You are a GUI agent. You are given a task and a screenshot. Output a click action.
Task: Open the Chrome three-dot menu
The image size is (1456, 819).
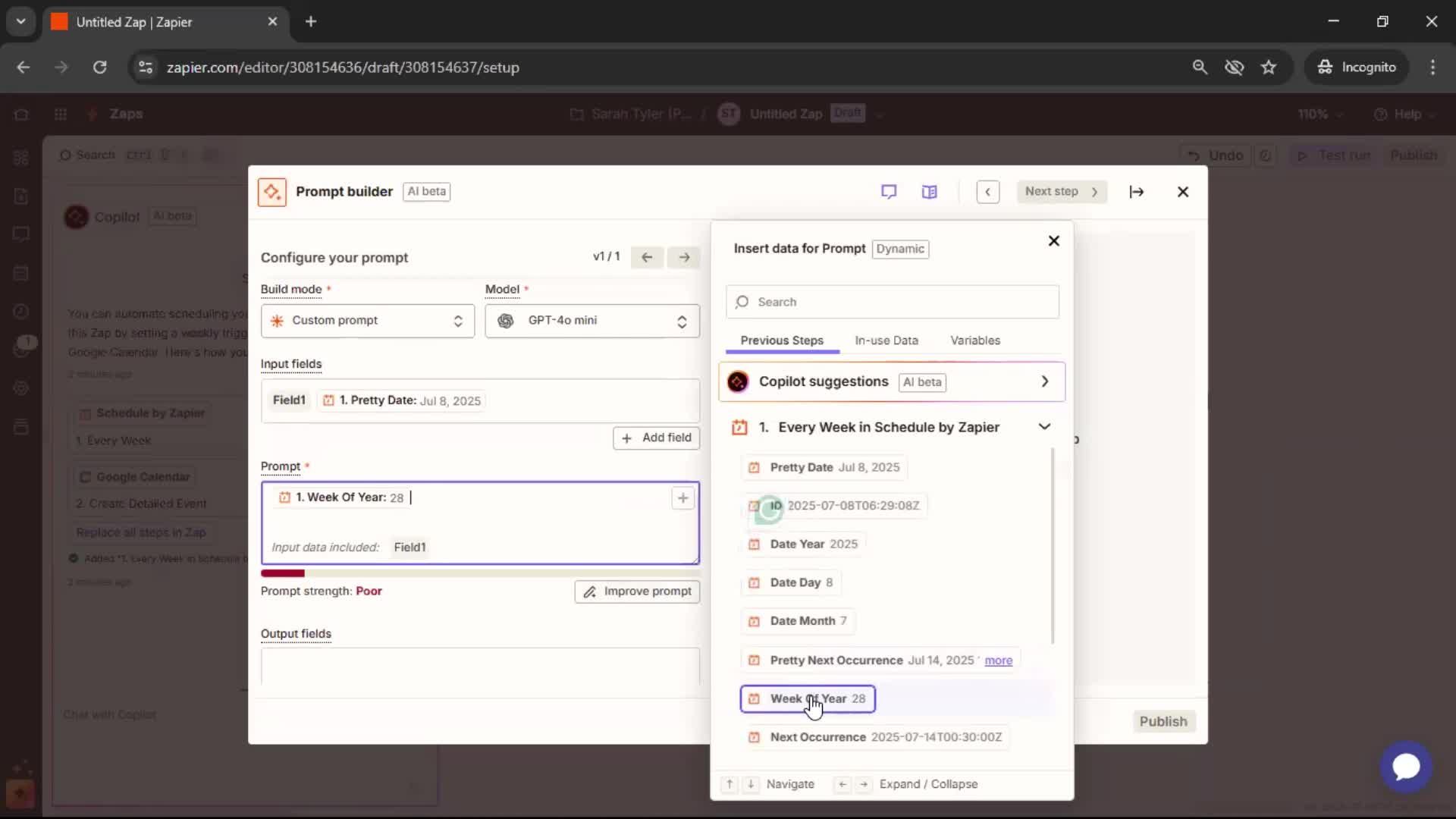[x=1432, y=67]
